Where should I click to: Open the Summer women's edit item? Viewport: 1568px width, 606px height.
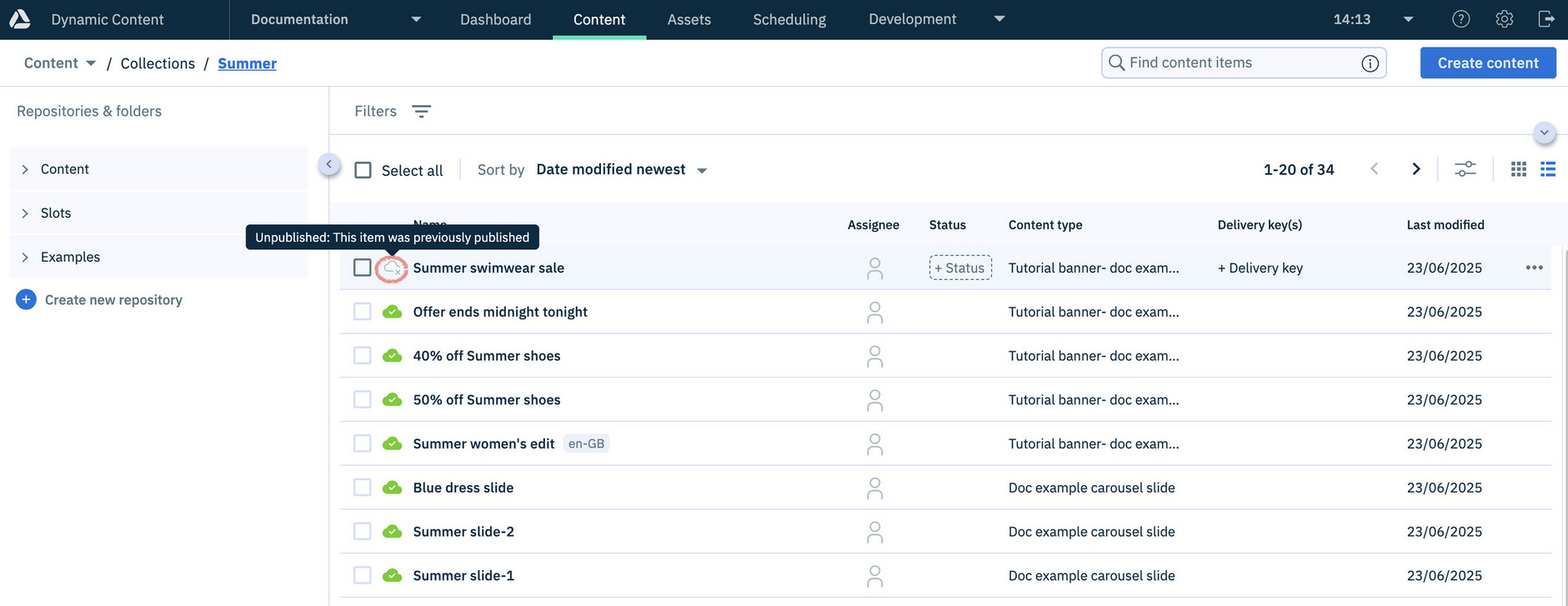coord(483,443)
